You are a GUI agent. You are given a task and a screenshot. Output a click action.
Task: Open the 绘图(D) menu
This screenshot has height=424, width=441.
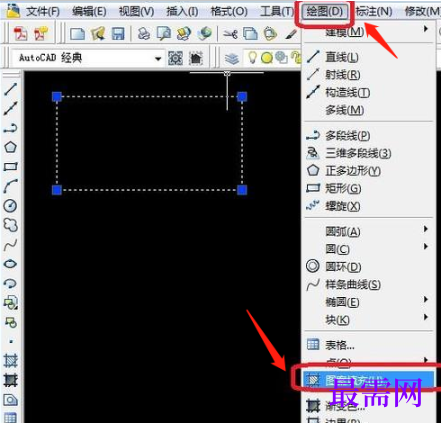click(325, 12)
